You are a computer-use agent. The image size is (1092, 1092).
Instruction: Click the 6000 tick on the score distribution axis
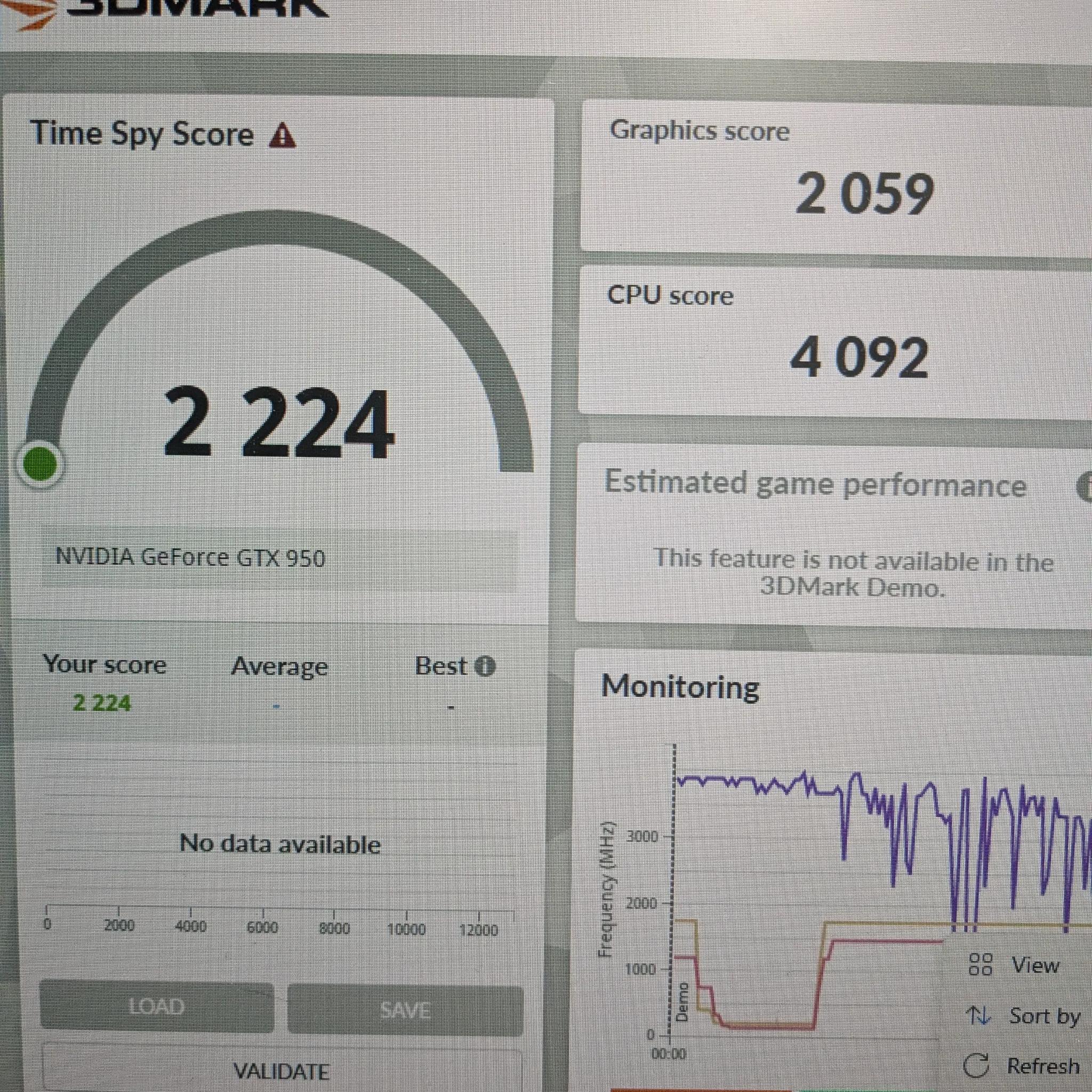(x=263, y=928)
